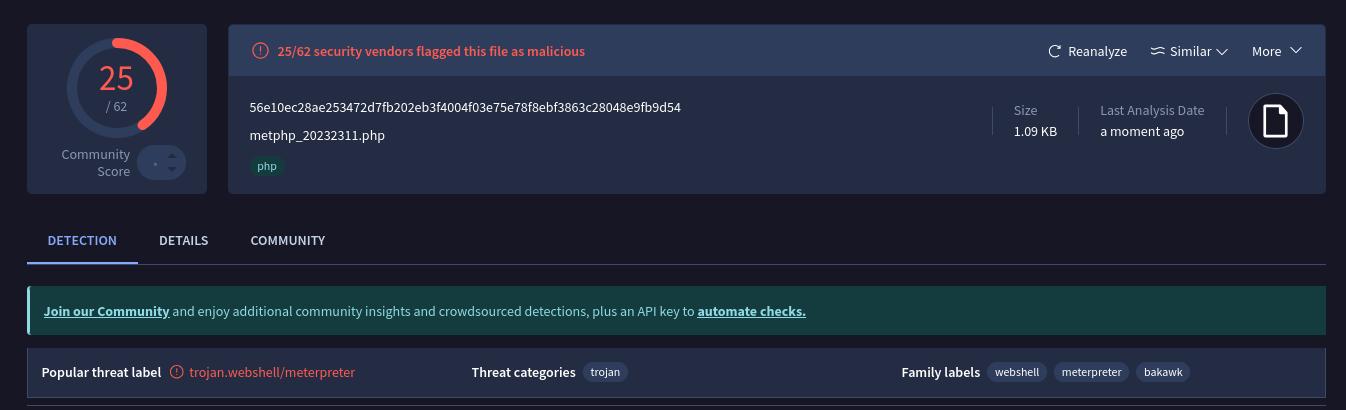
Task: Click warning icon next to trojan.webshell/meterpreter
Action: click(x=177, y=372)
